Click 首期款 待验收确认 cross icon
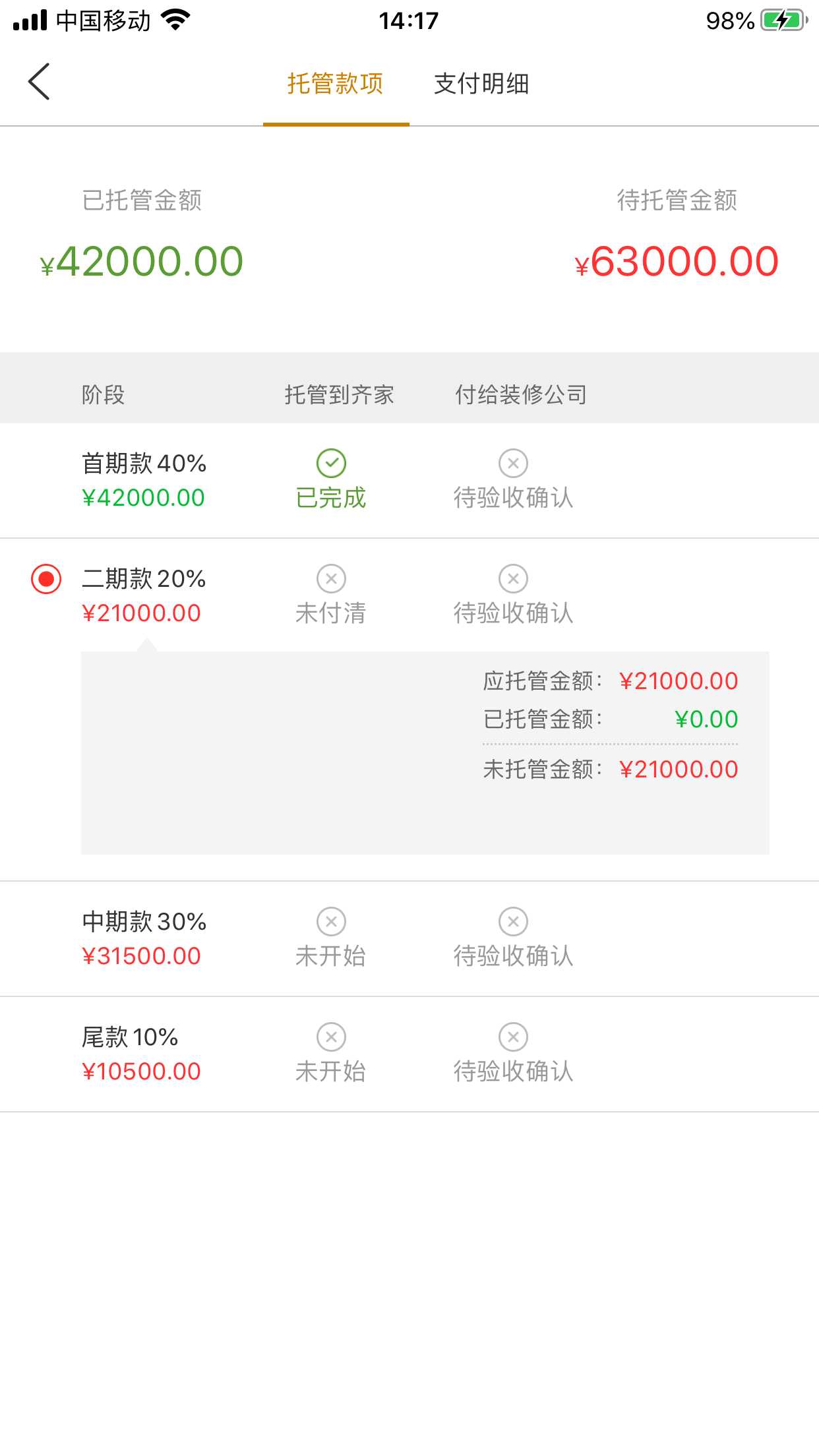 click(513, 463)
